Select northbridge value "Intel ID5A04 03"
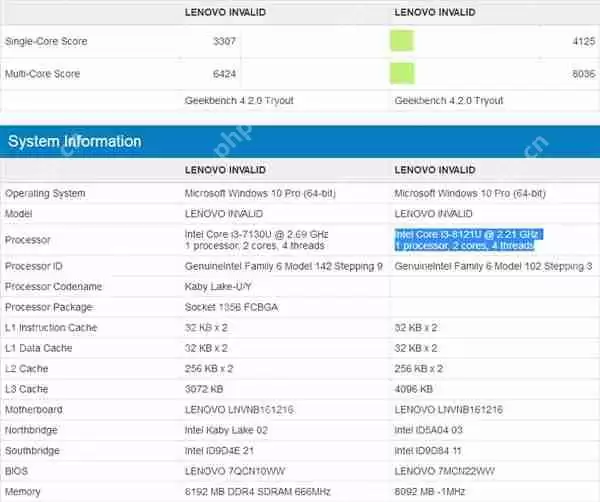Screen dimensions: 600x502 point(429,430)
